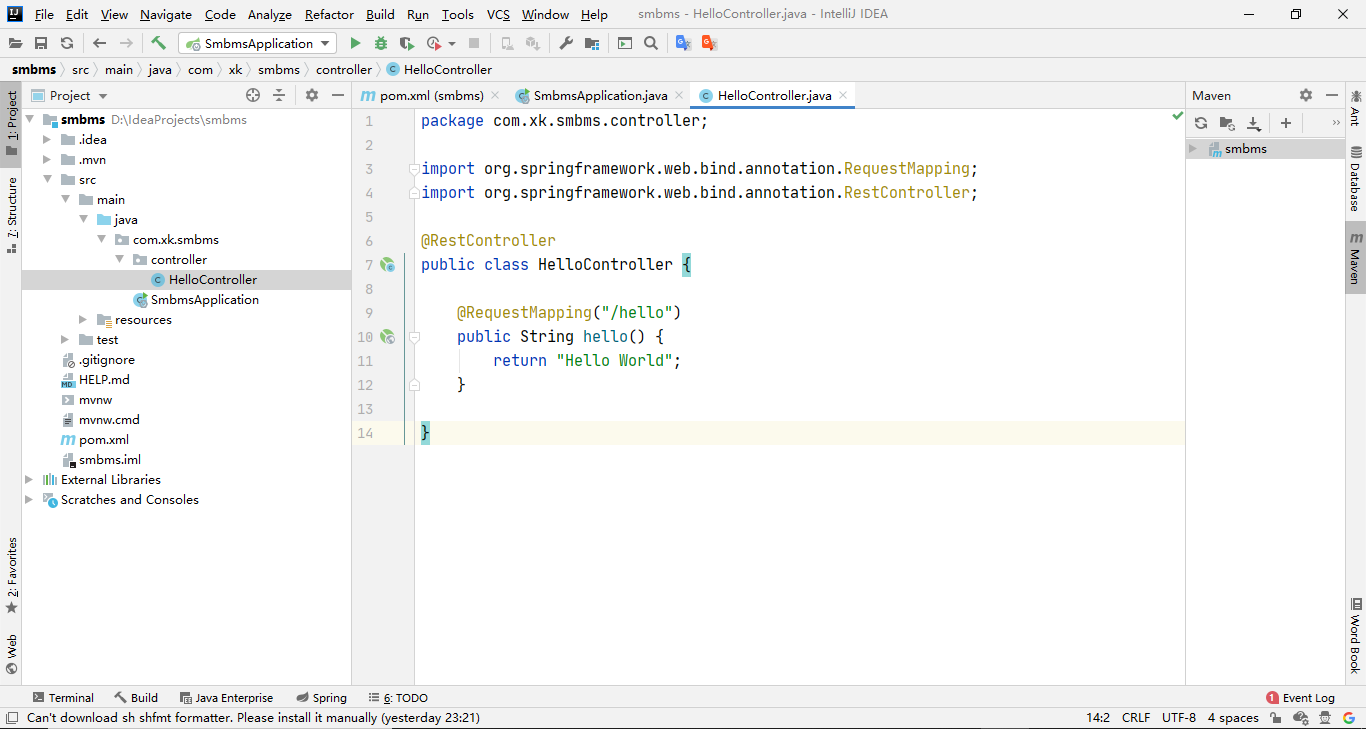Click Maven Generate Sources folder icon
Image resolution: width=1366 pixels, height=729 pixels.
click(x=1227, y=123)
